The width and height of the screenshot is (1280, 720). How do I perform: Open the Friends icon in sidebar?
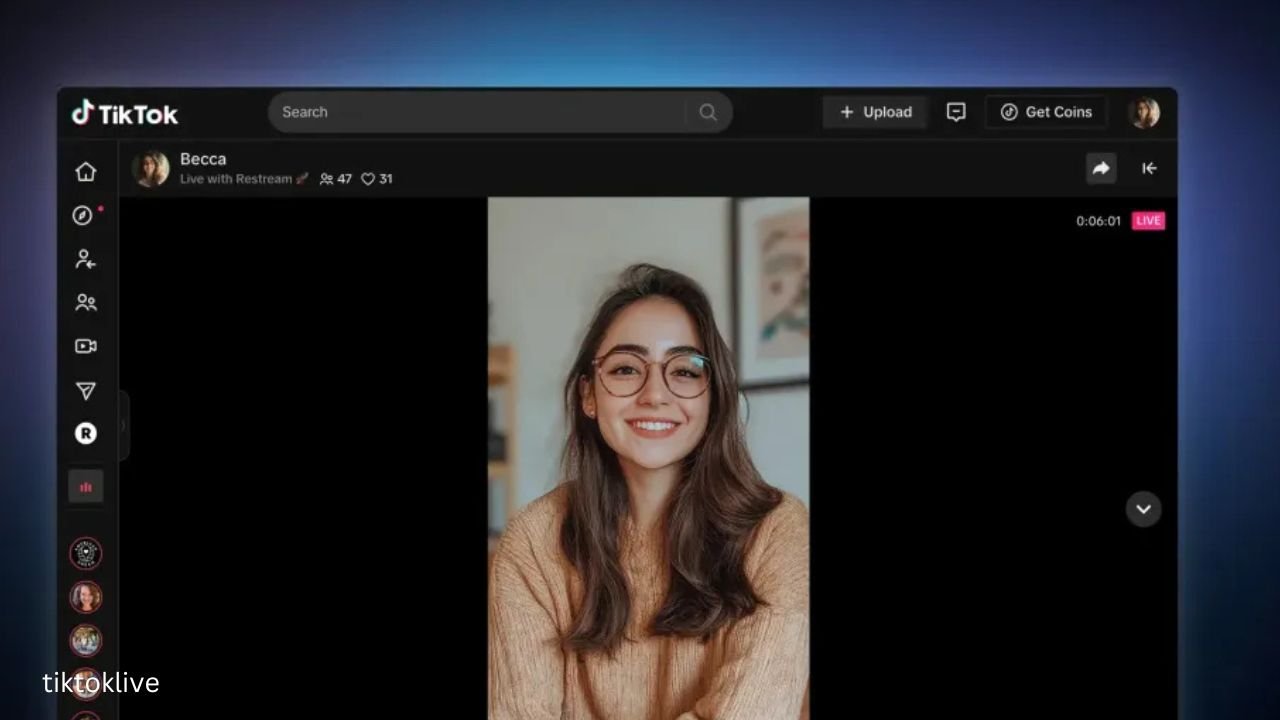point(86,302)
